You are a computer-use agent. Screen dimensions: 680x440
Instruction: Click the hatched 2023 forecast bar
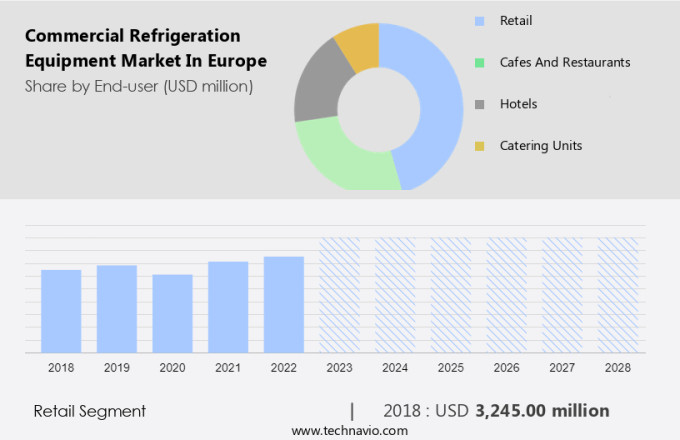pyautogui.click(x=339, y=295)
